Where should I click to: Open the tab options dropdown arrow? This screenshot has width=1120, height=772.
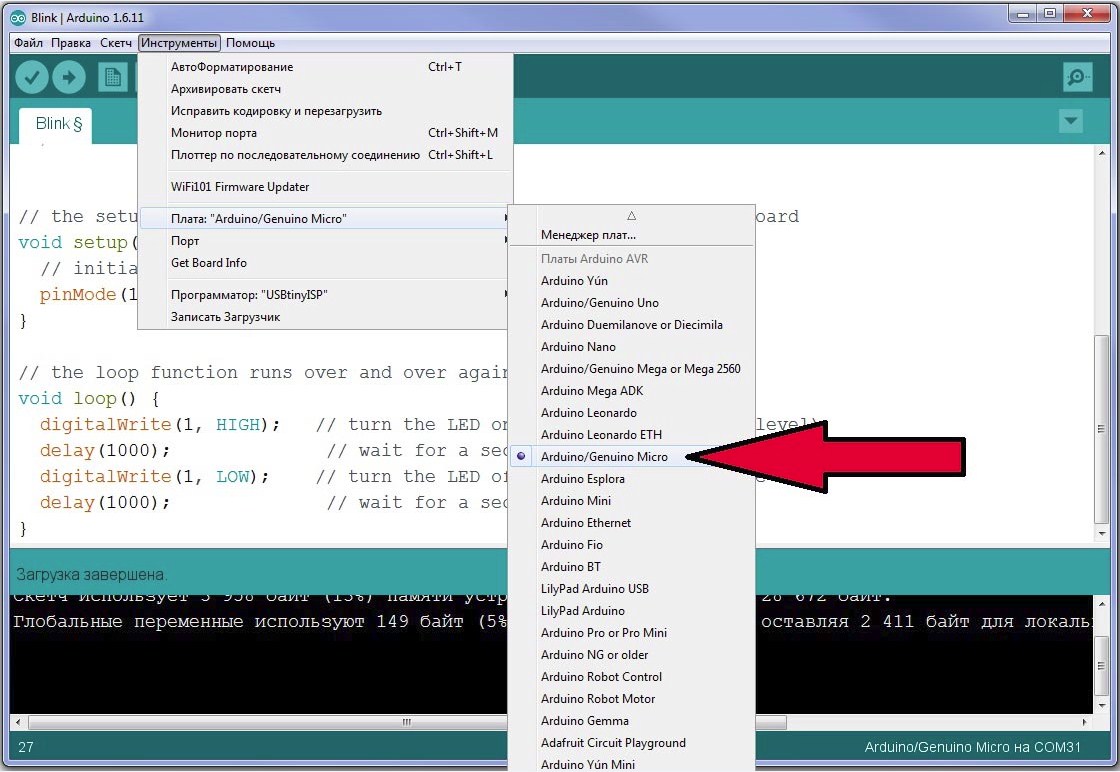tap(1071, 122)
